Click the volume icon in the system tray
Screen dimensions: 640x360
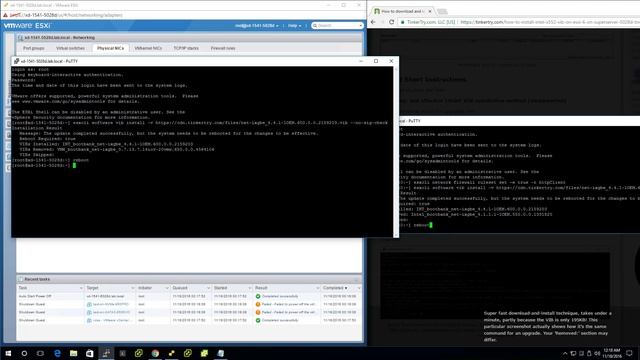[597, 353]
